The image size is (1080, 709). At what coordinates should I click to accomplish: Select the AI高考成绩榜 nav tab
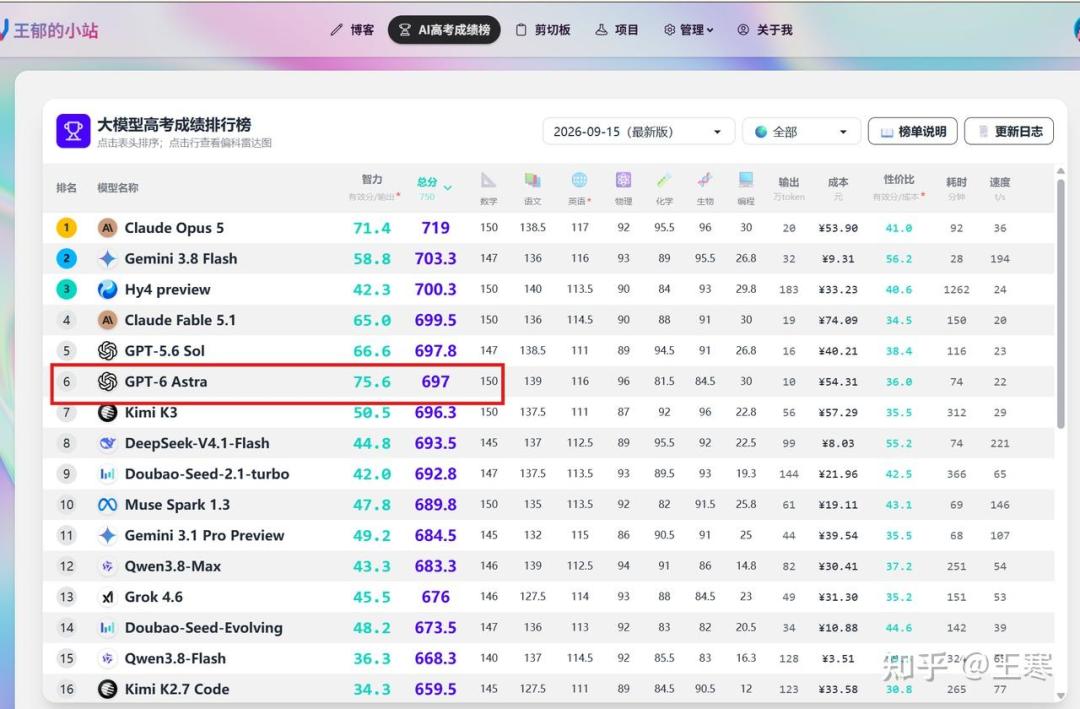(x=444, y=30)
